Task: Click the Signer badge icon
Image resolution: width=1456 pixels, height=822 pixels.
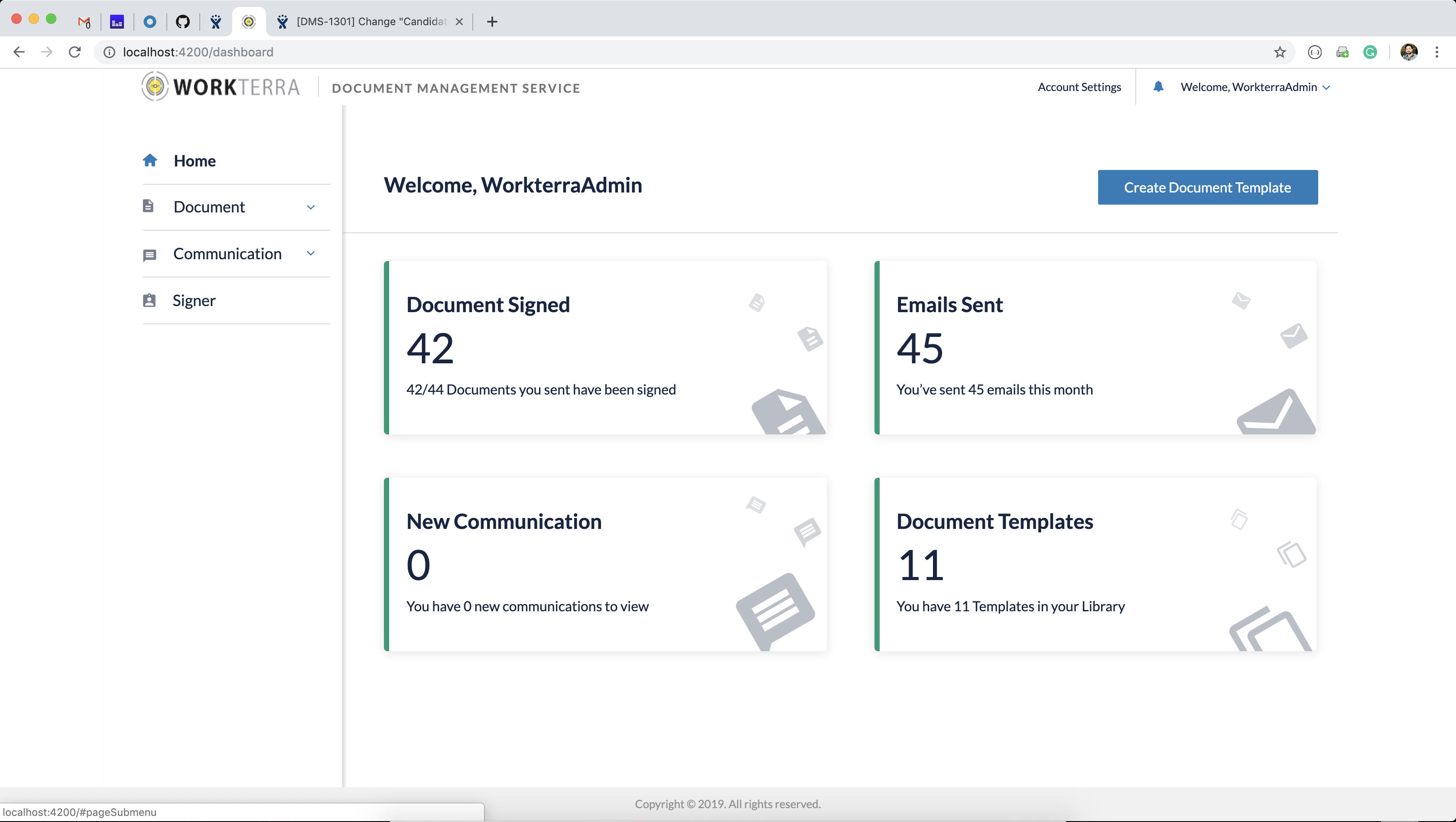Action: pos(149,300)
